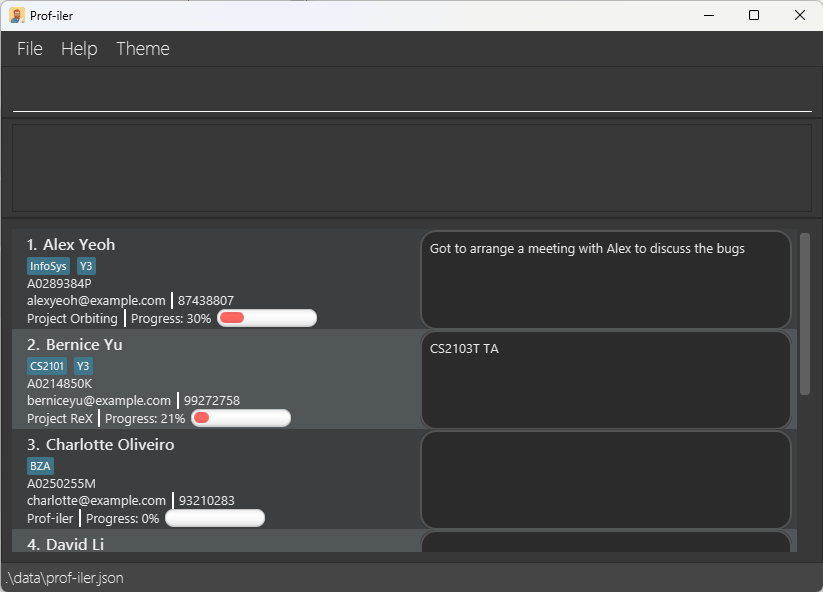Click phone number 99272758

click(x=212, y=400)
